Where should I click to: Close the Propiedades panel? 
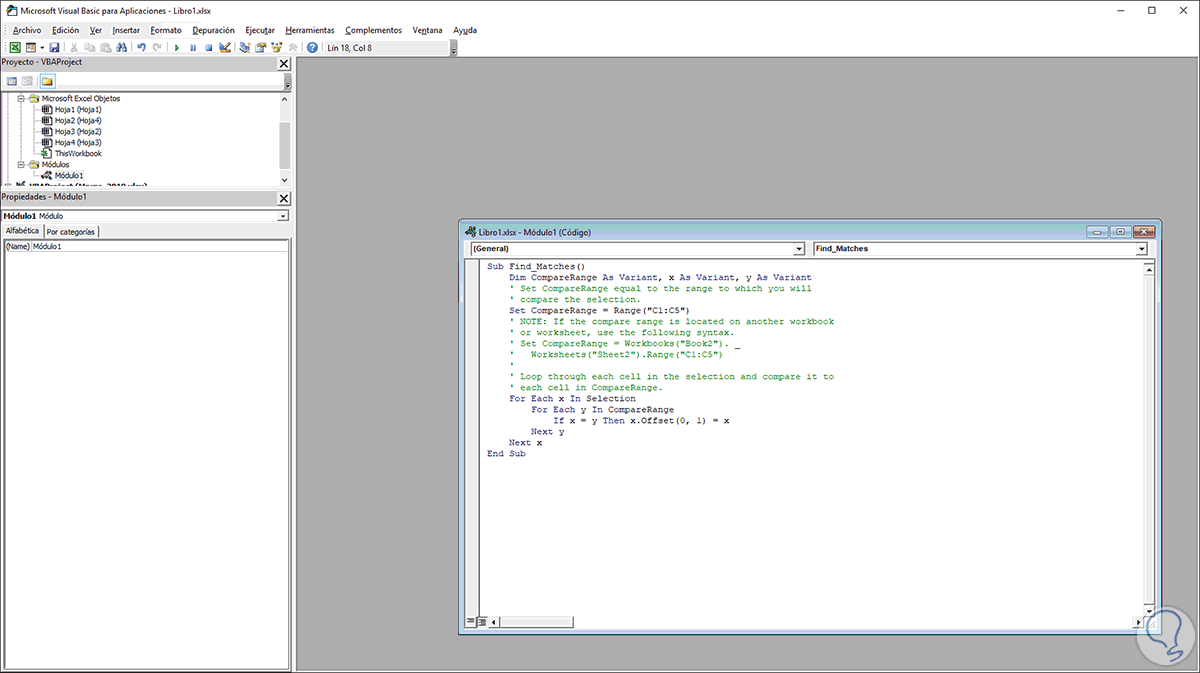[x=283, y=198]
